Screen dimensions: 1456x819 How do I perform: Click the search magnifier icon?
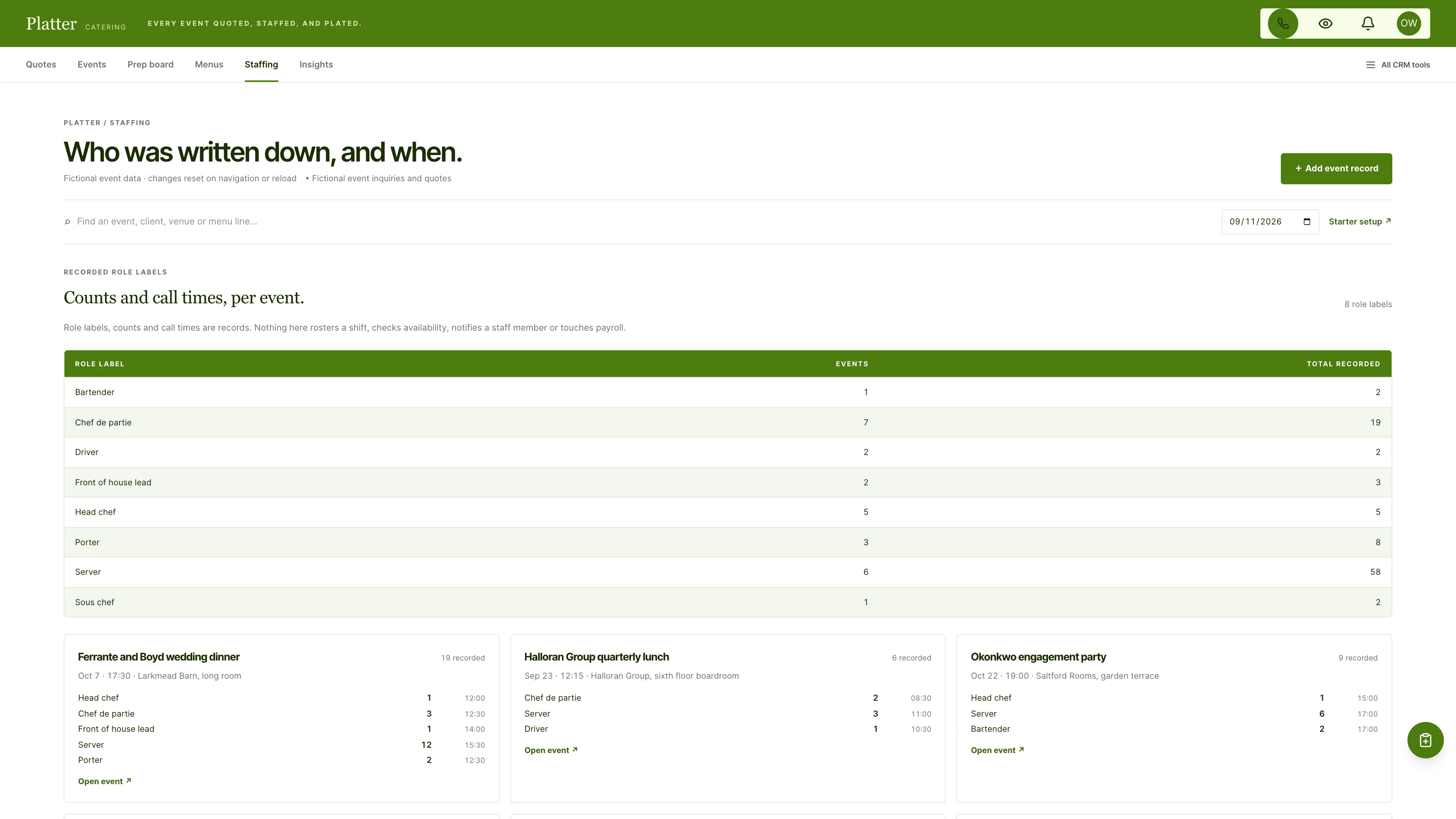point(67,221)
